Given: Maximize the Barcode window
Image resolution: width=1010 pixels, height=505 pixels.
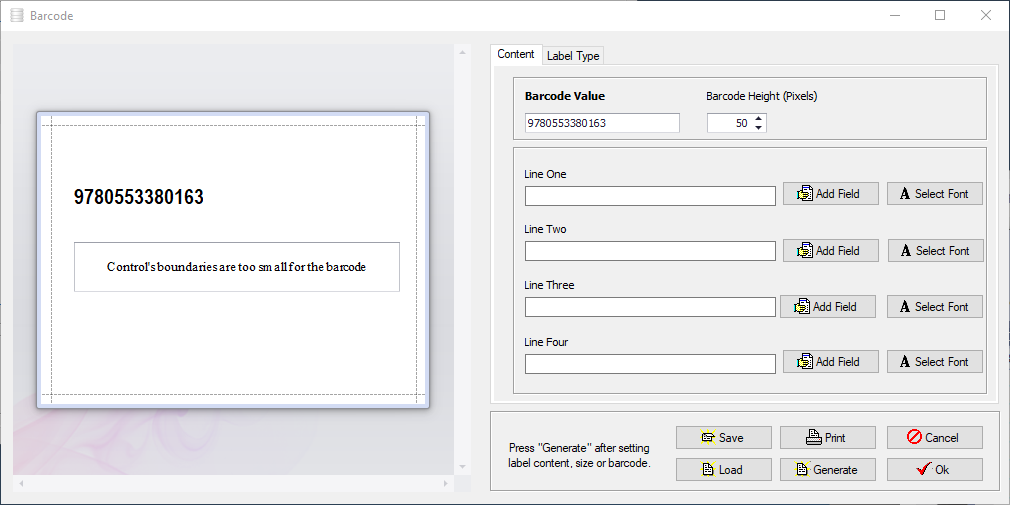Looking at the screenshot, I should [x=940, y=15].
